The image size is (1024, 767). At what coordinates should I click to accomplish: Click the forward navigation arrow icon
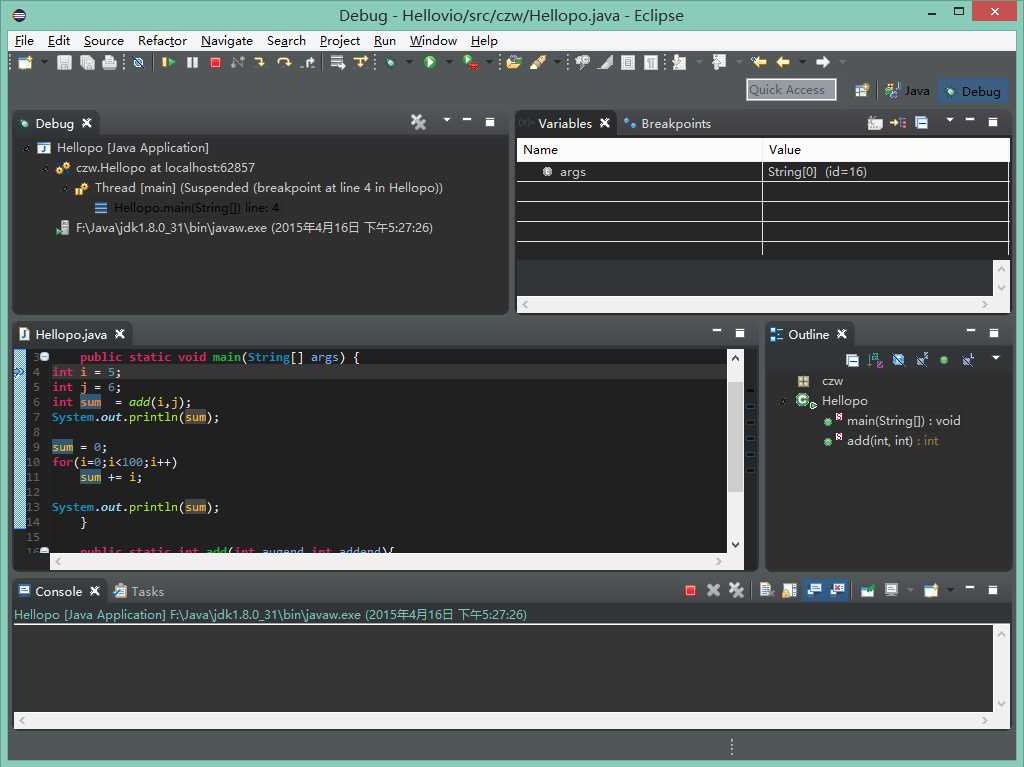point(822,62)
